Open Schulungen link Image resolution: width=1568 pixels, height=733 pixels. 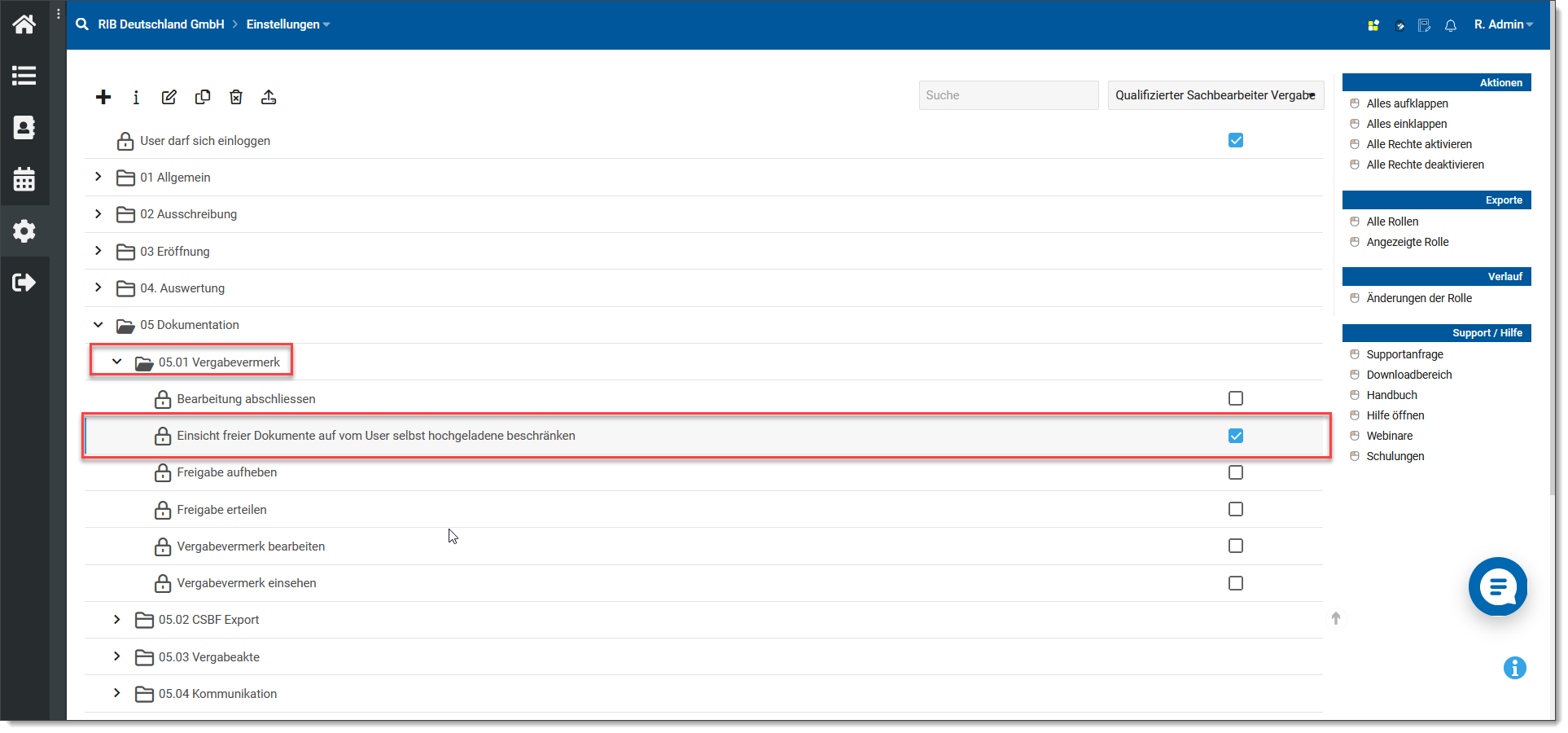tap(1395, 456)
